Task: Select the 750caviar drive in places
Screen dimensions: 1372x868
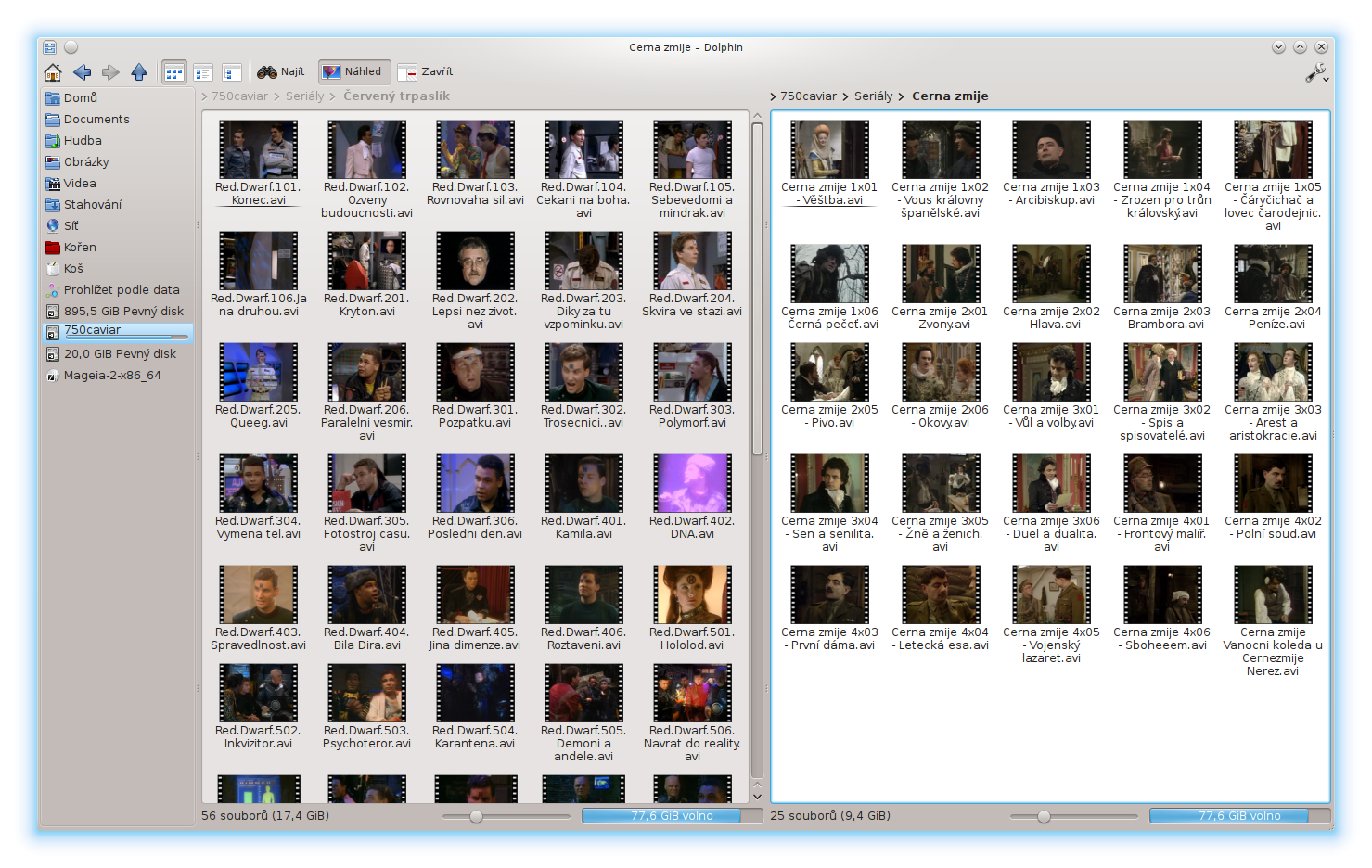Action: 118,332
